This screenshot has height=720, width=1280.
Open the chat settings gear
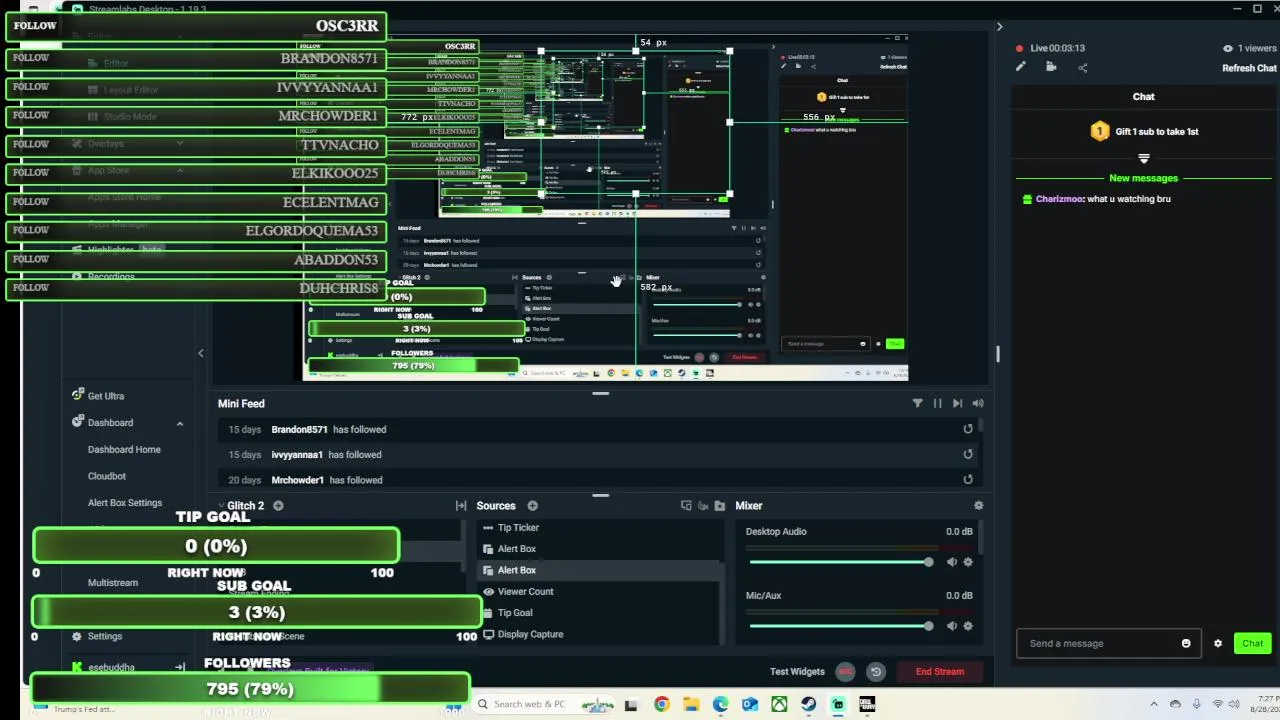1218,643
